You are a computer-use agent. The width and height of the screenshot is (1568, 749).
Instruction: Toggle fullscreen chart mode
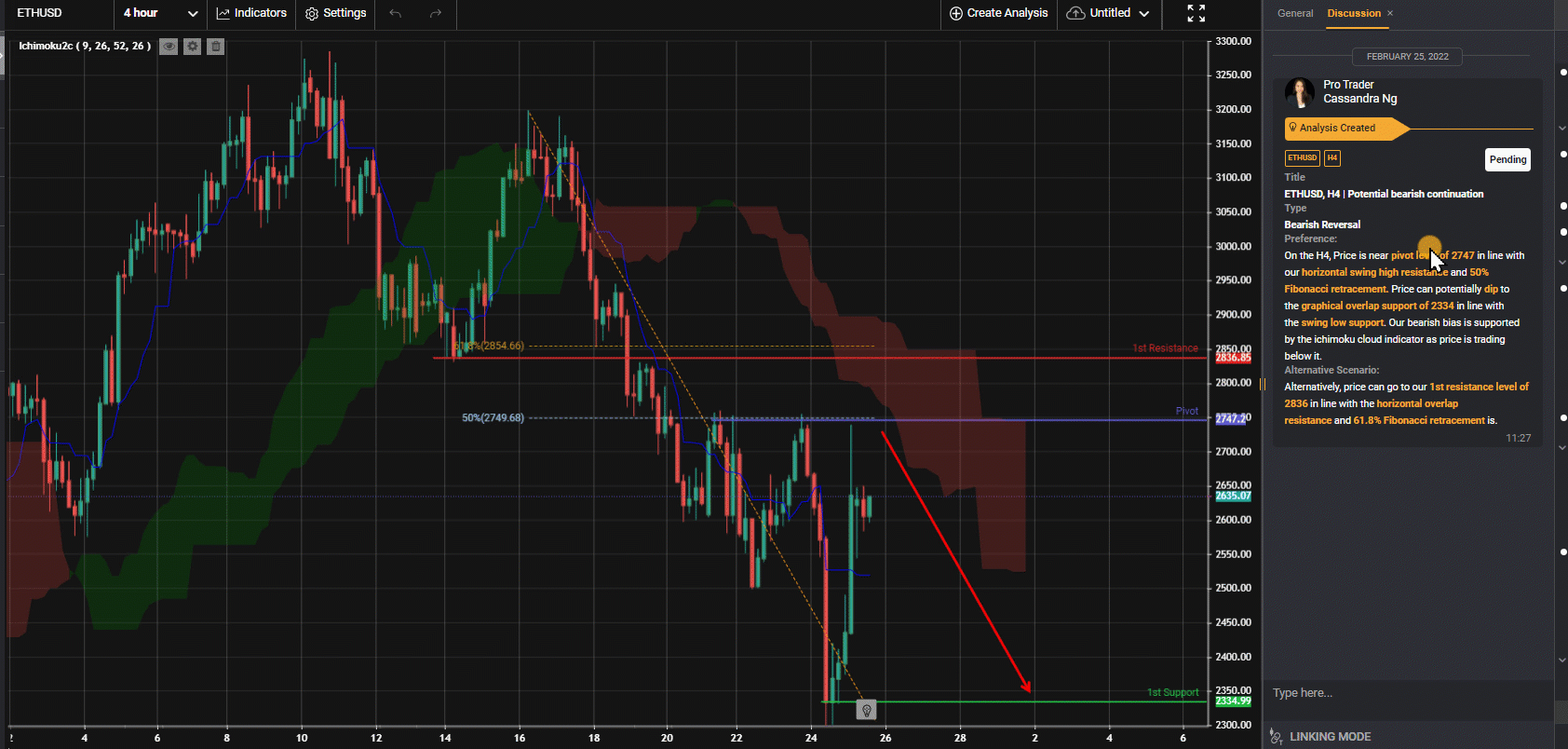tap(1196, 13)
